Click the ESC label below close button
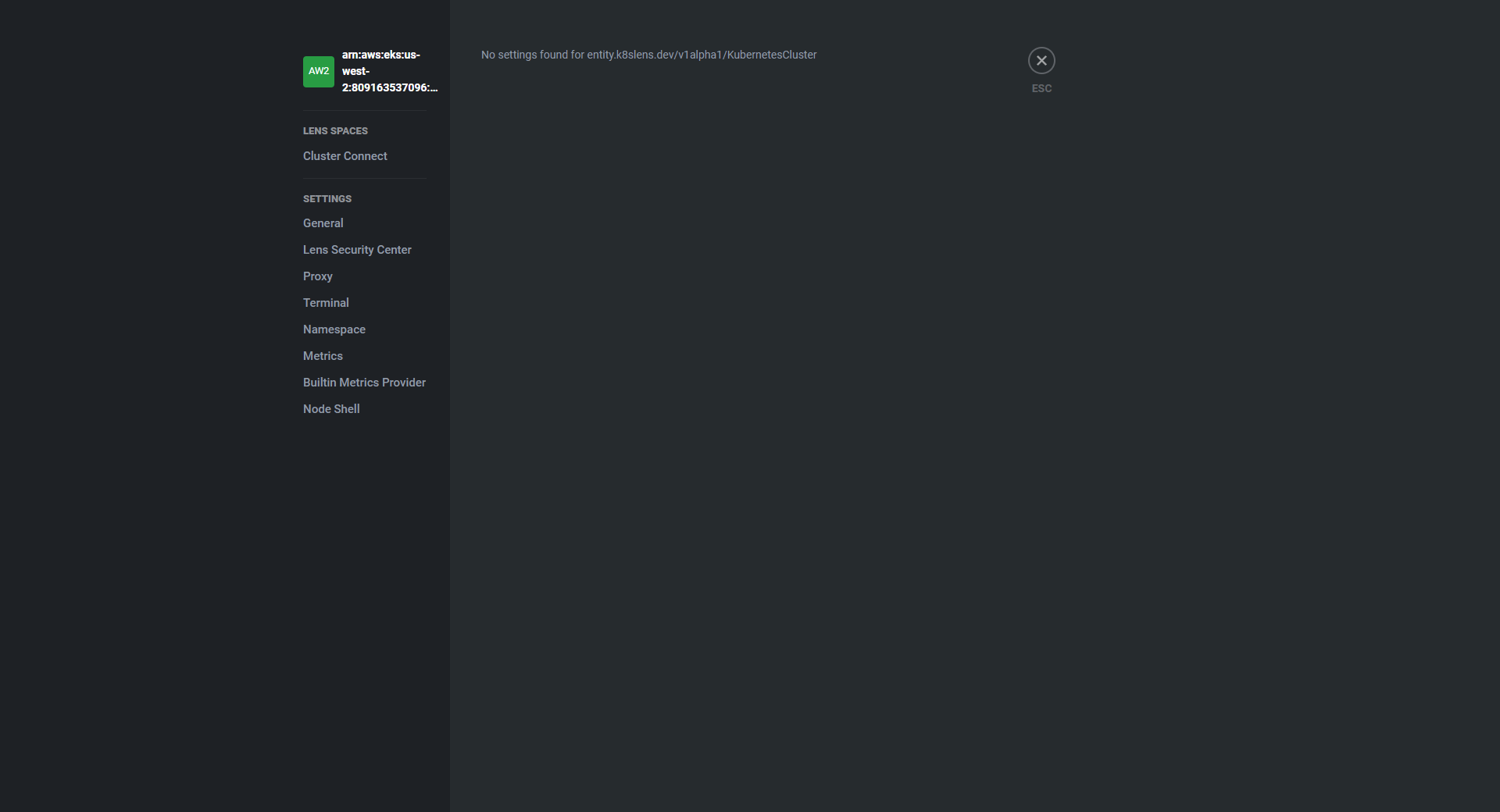The width and height of the screenshot is (1500, 812). (x=1041, y=88)
